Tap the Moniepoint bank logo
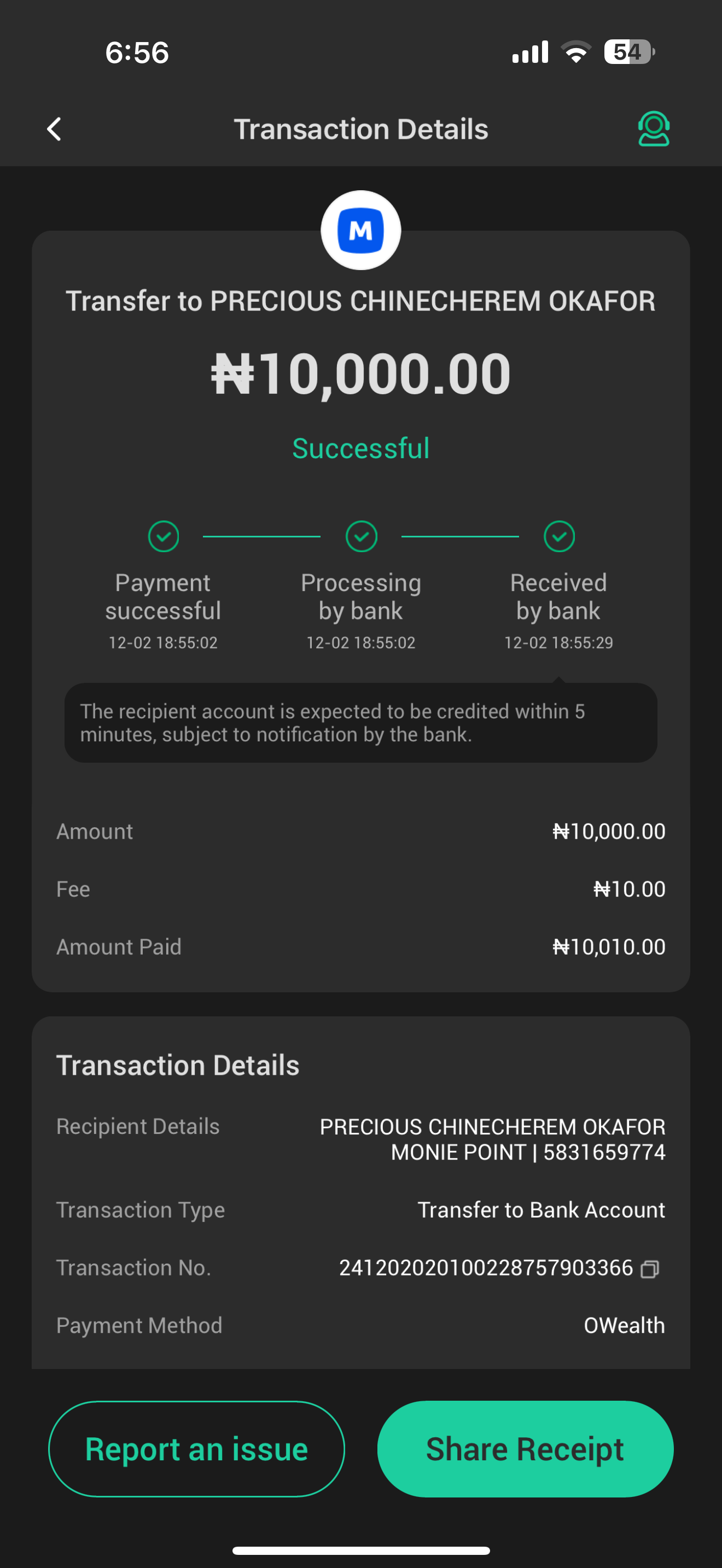This screenshot has height=1568, width=722. tap(361, 231)
